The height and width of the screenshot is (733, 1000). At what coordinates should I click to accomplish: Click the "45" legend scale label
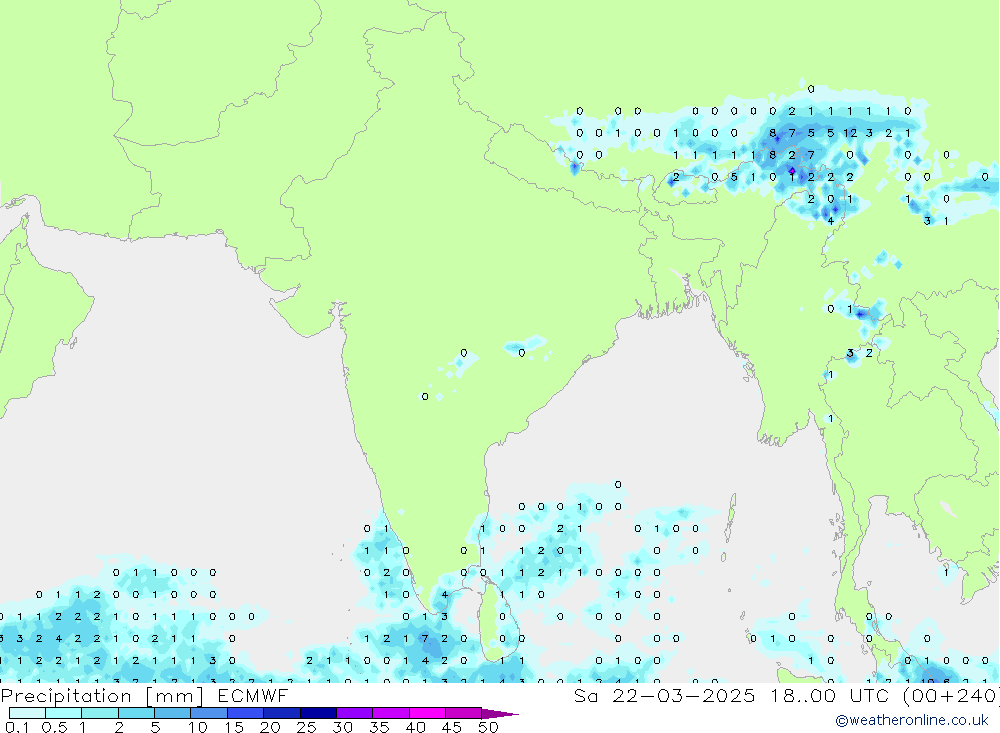452,727
